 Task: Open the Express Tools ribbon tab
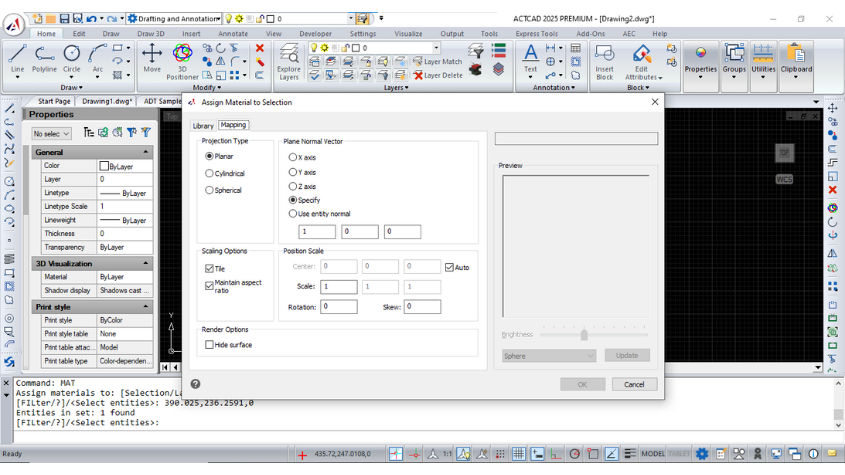point(536,33)
